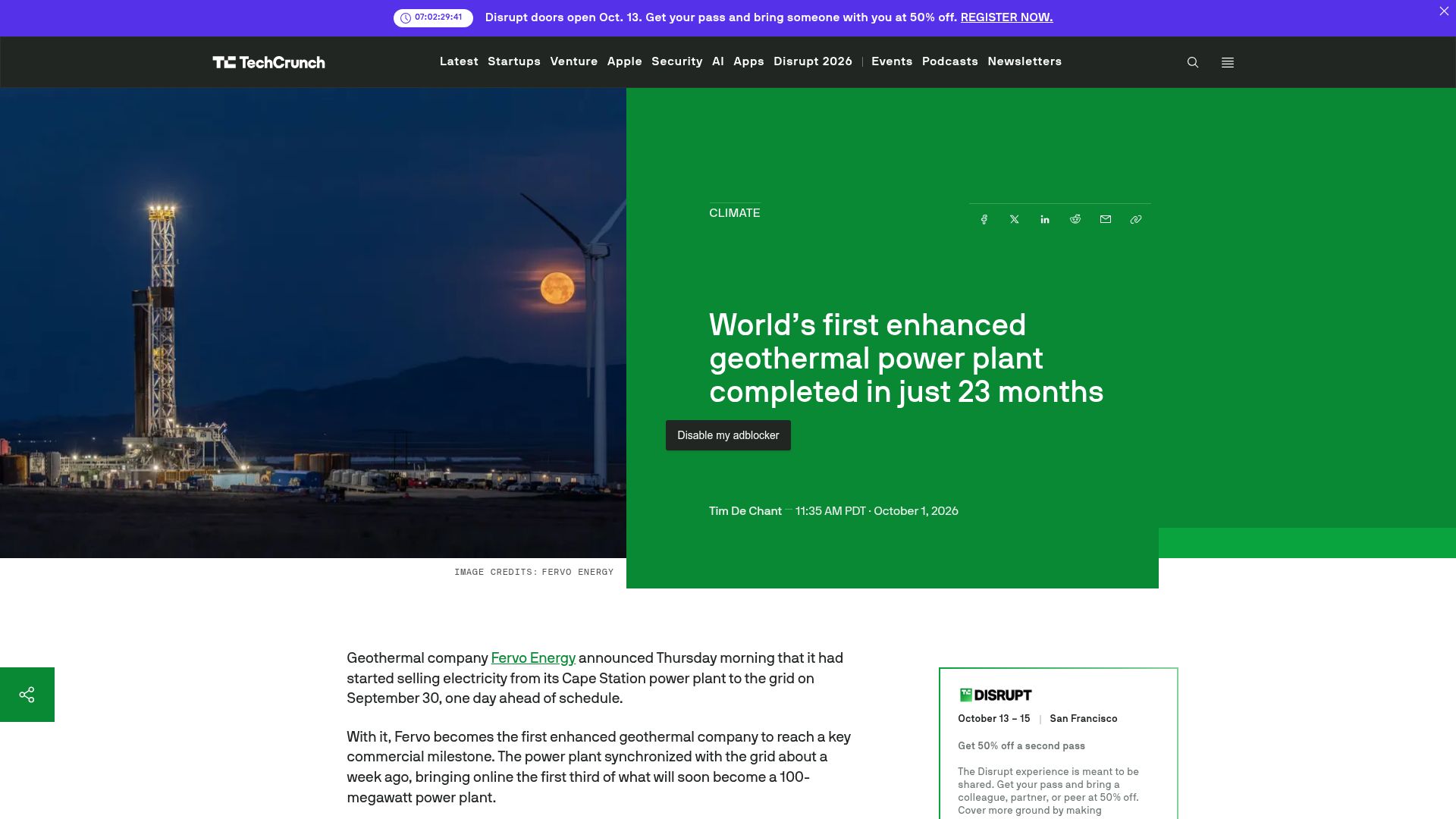Click 'Get 50% off a second pass' text
Screen dimensions: 1456x819
pyautogui.click(x=1021, y=746)
